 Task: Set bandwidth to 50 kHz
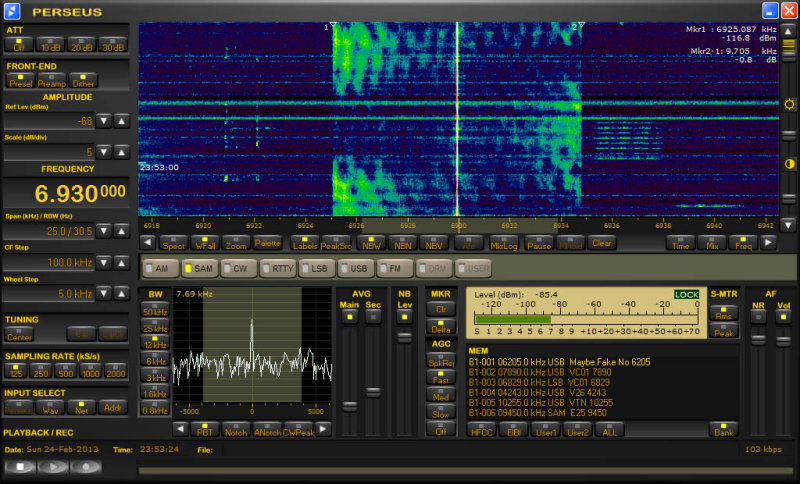pyautogui.click(x=155, y=310)
